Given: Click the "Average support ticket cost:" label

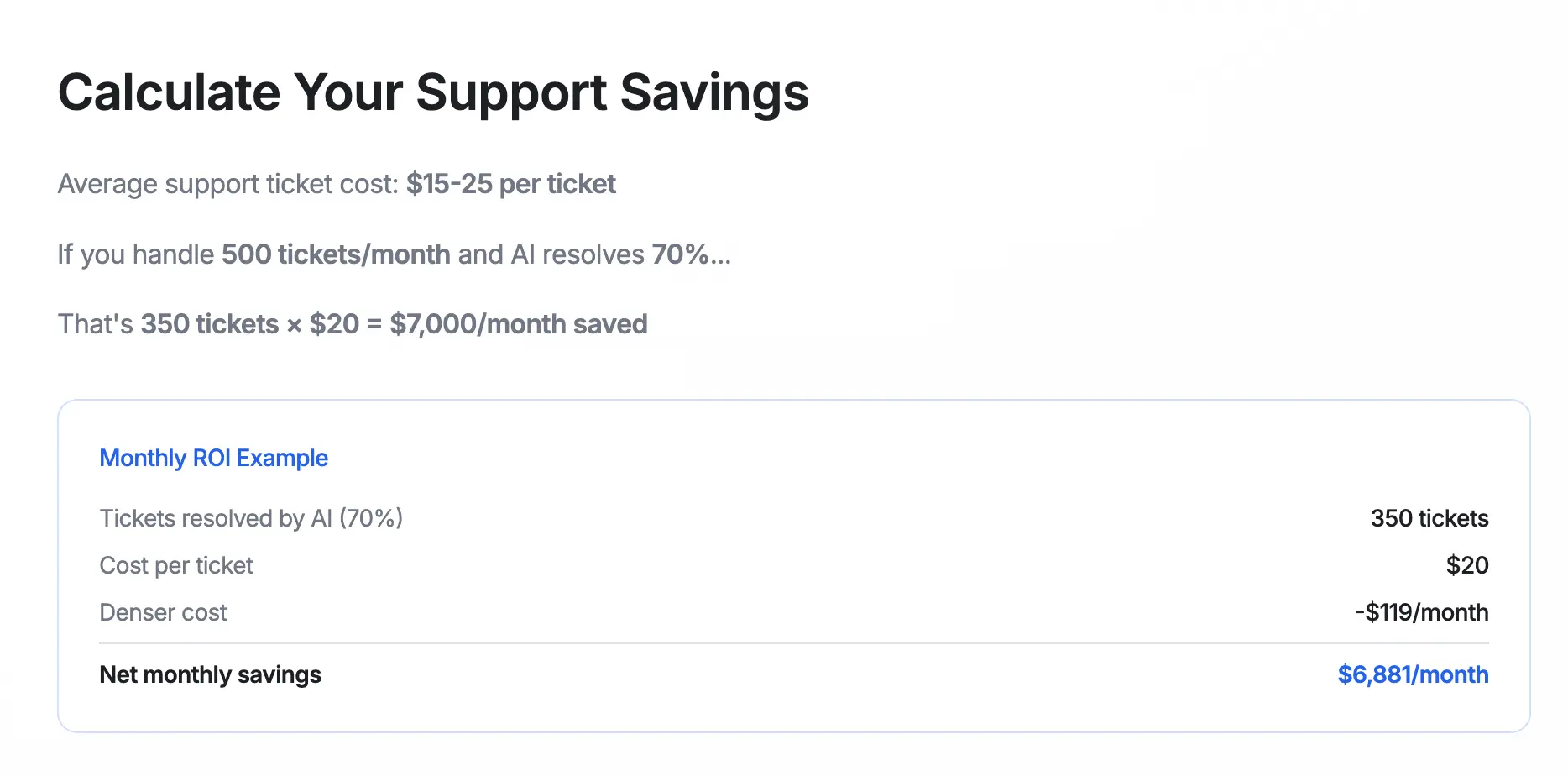Looking at the screenshot, I should [227, 184].
